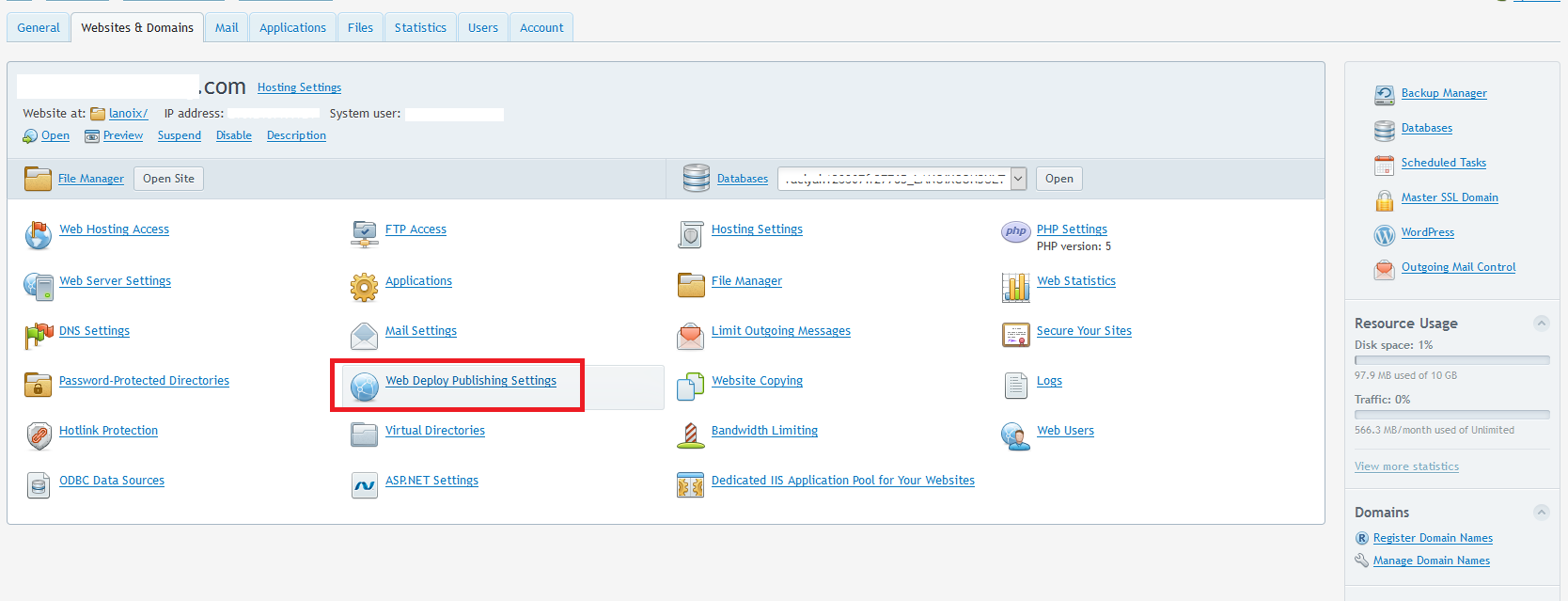1568x601 pixels.
Task: Open the Mail tab
Action: click(227, 27)
